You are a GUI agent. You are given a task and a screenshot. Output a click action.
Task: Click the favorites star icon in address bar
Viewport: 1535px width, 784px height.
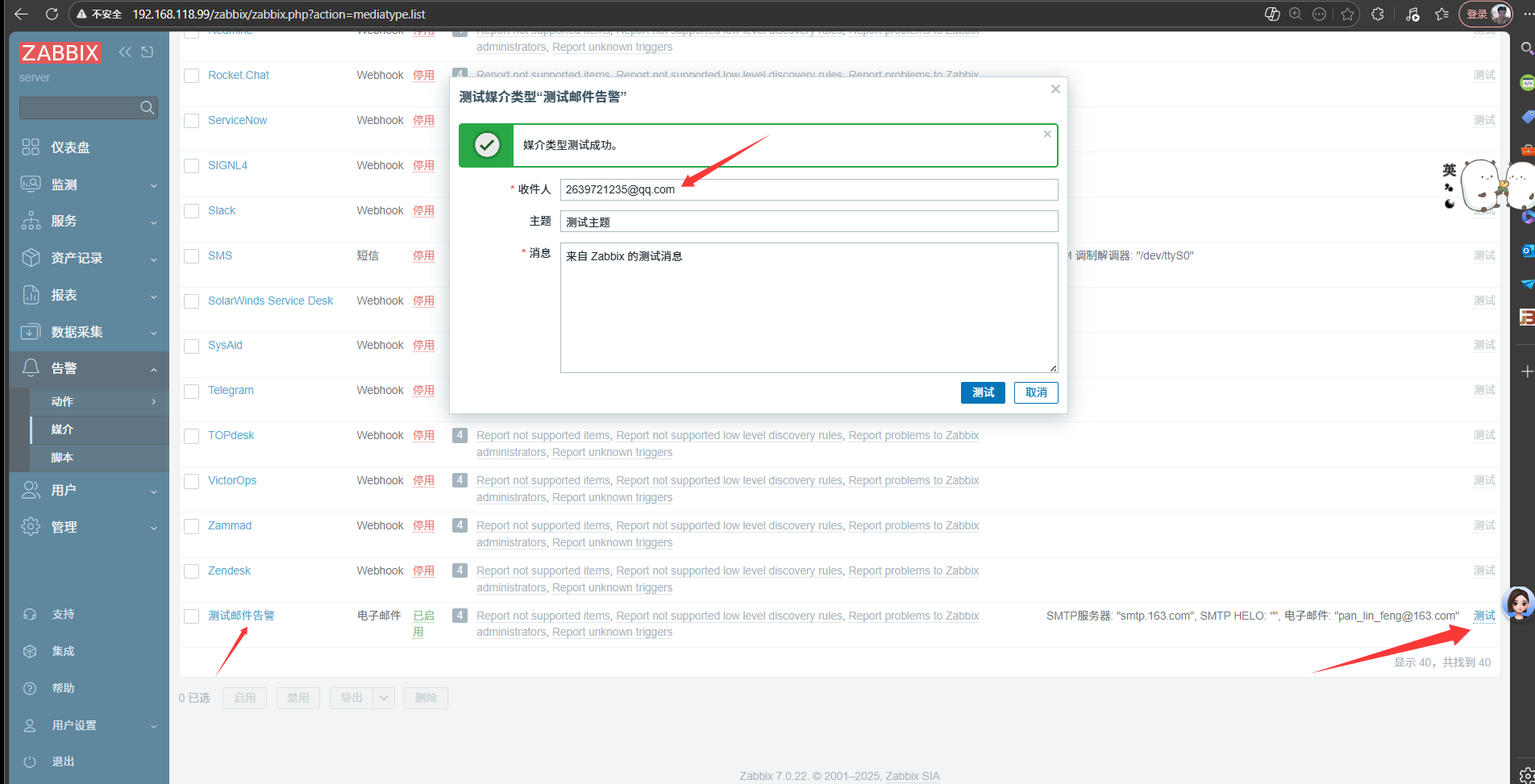tap(1347, 14)
